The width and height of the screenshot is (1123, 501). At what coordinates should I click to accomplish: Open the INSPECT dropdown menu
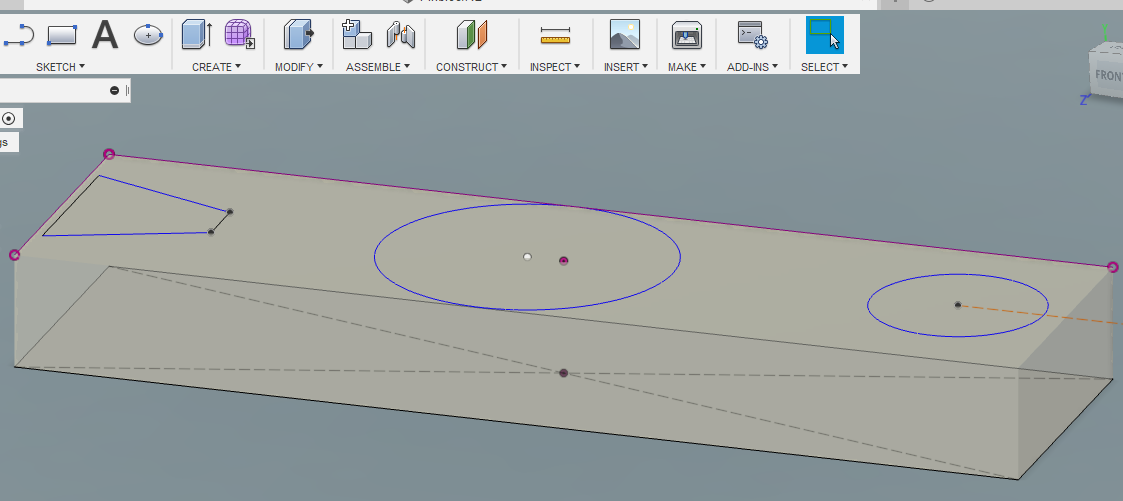[x=555, y=67]
